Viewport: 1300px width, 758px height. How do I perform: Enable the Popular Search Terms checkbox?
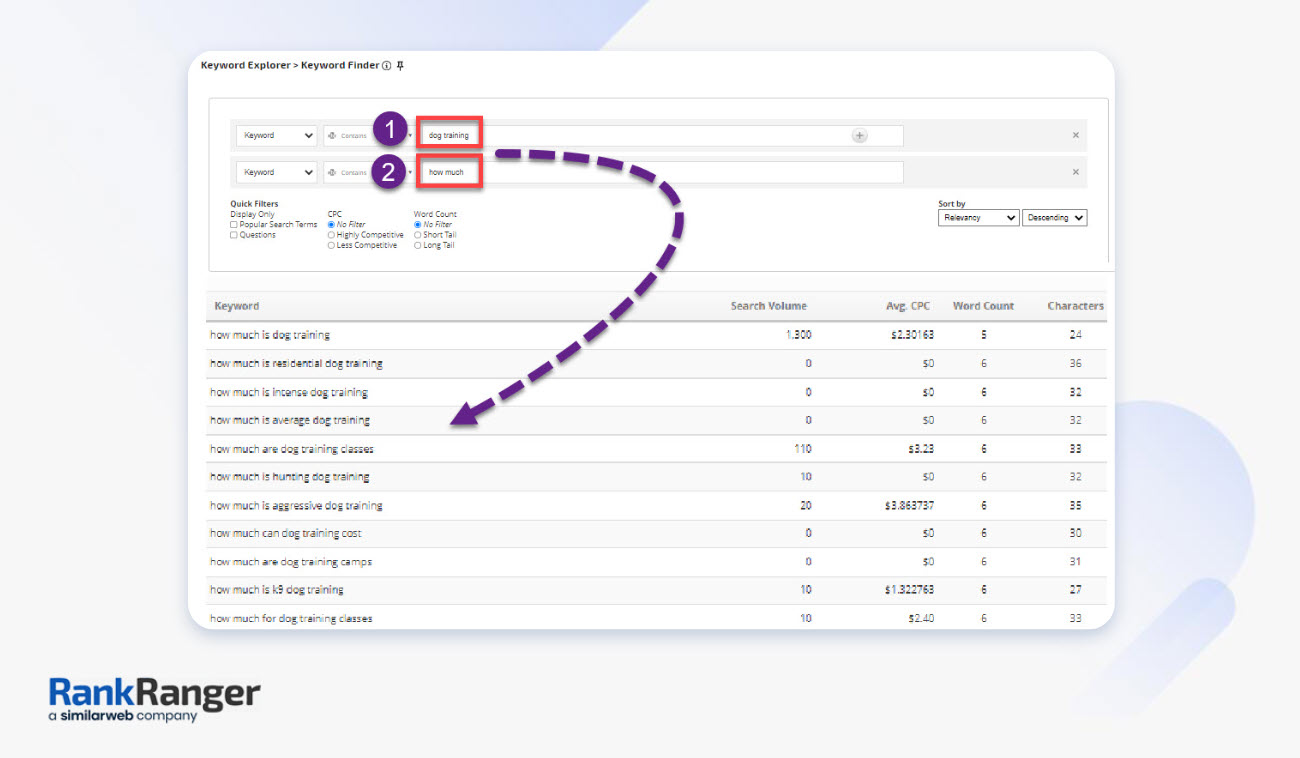tap(234, 225)
